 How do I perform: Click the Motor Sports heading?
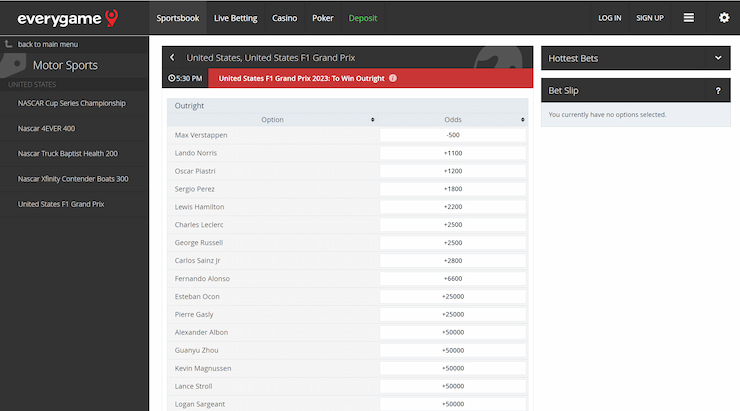[x=65, y=65]
